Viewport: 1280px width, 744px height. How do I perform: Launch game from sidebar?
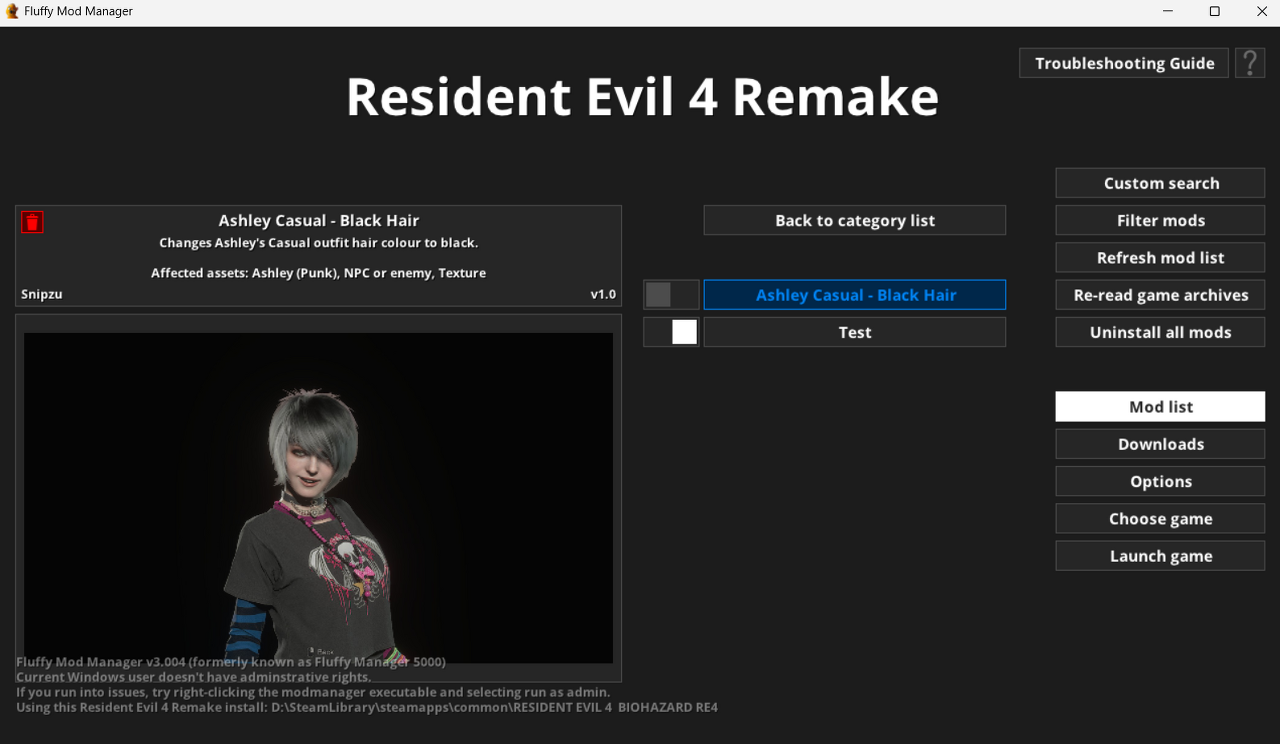(x=1160, y=556)
